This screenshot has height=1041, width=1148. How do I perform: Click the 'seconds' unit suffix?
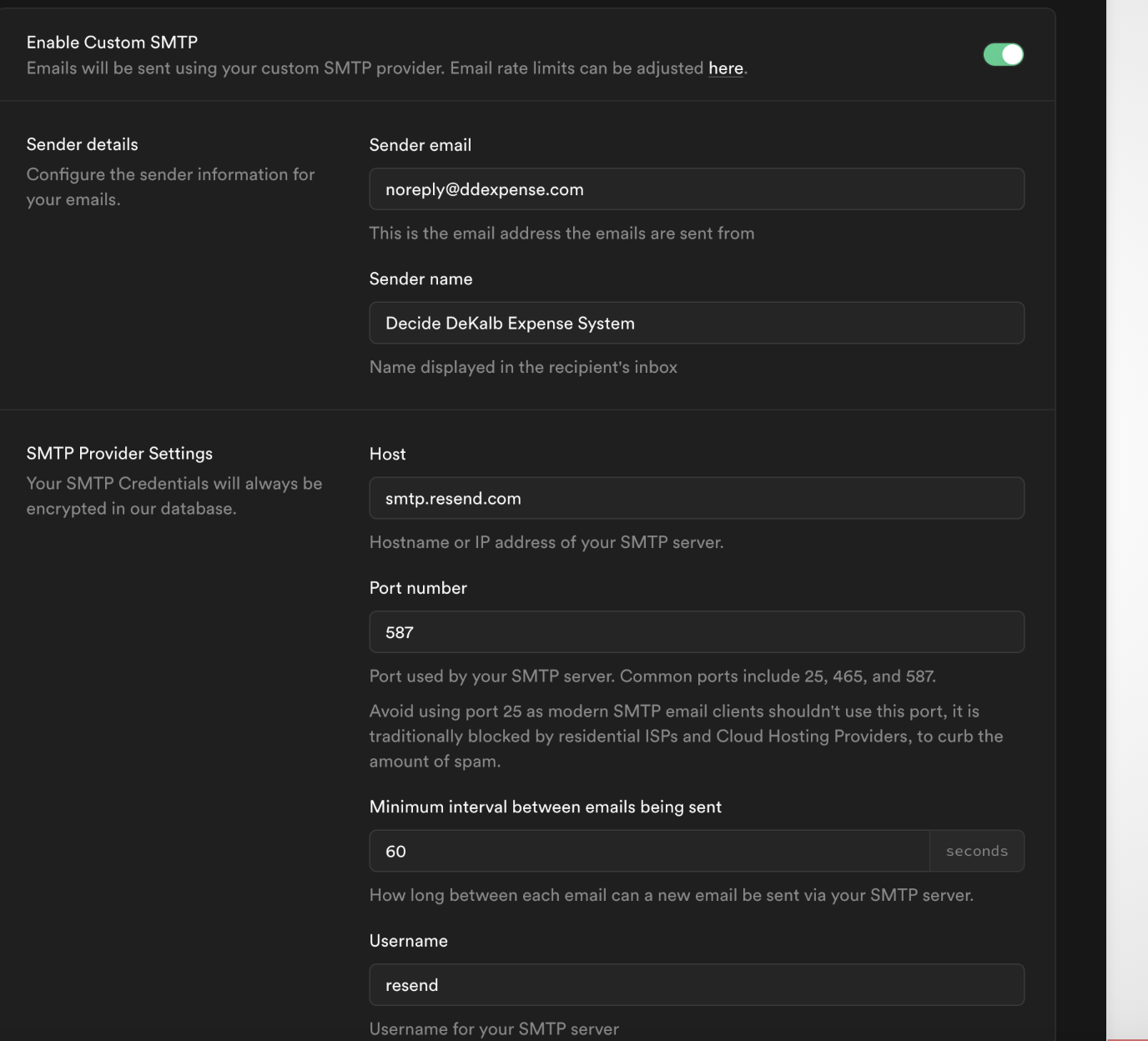[x=976, y=851]
